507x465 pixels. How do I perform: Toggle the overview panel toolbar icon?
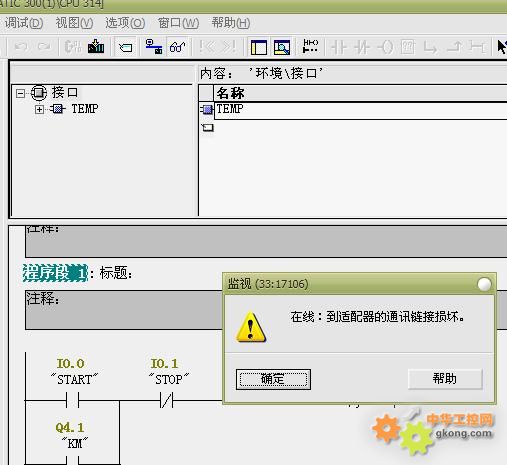[x=259, y=47]
